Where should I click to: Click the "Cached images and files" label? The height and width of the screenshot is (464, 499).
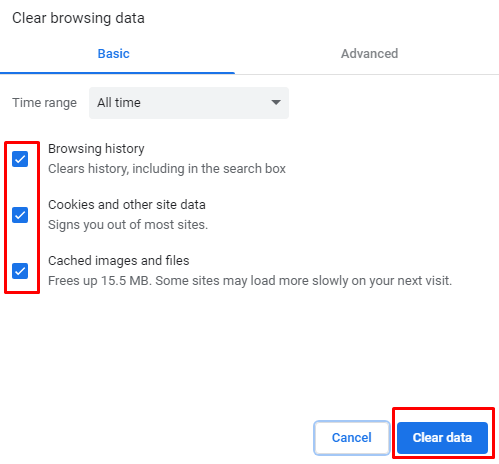click(x=119, y=261)
